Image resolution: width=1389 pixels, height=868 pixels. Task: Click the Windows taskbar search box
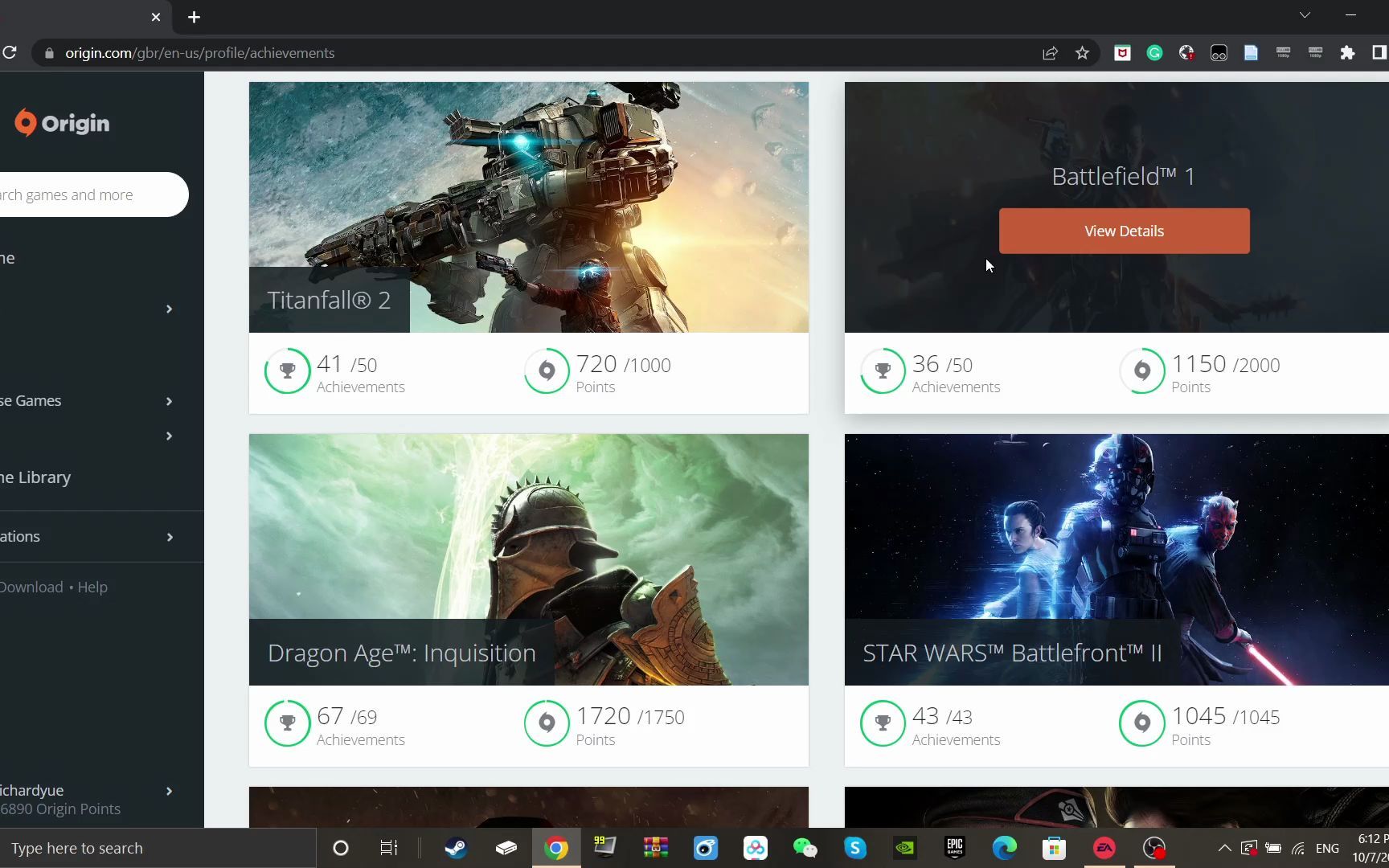pyautogui.click(x=158, y=848)
